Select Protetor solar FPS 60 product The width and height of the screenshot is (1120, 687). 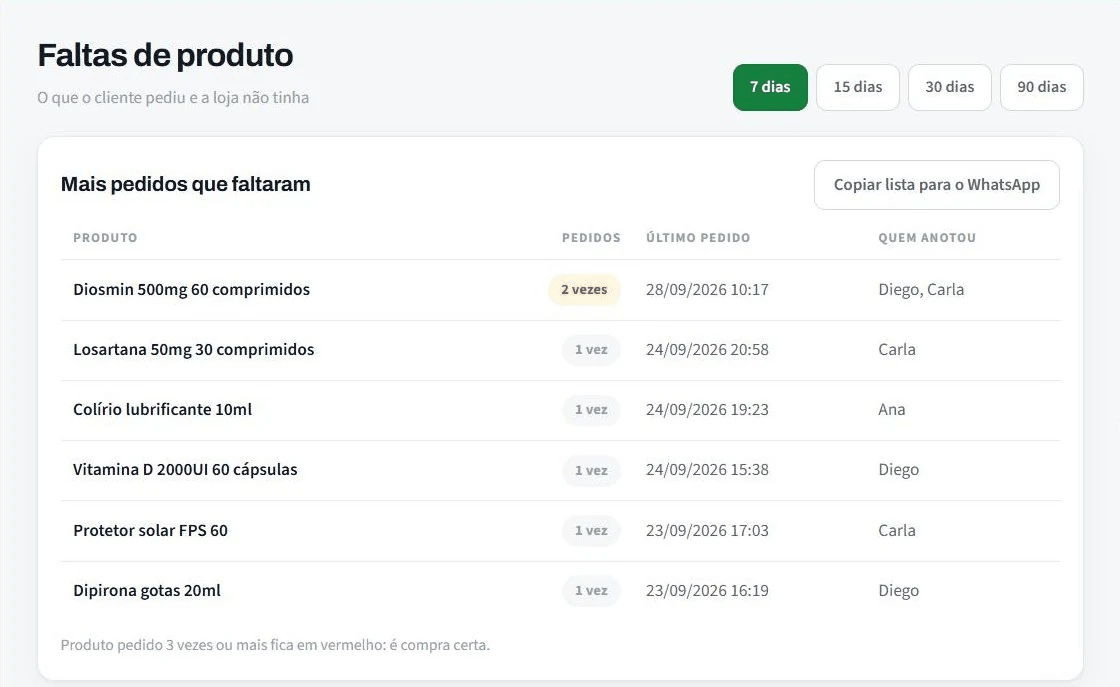point(150,531)
